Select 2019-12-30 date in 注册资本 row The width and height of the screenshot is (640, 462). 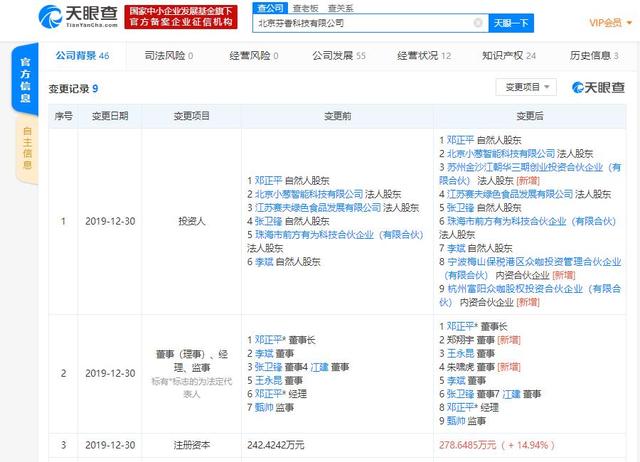110,445
